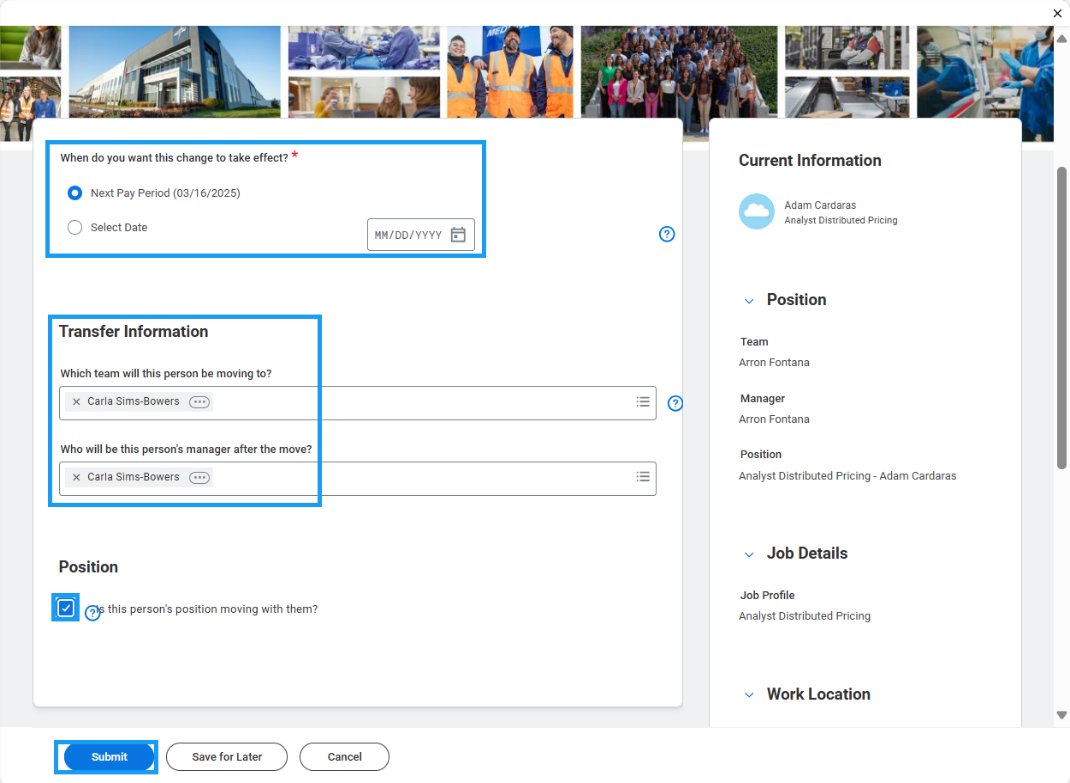Open the prompt list for the manager field
The image size is (1070, 783).
[643, 477]
